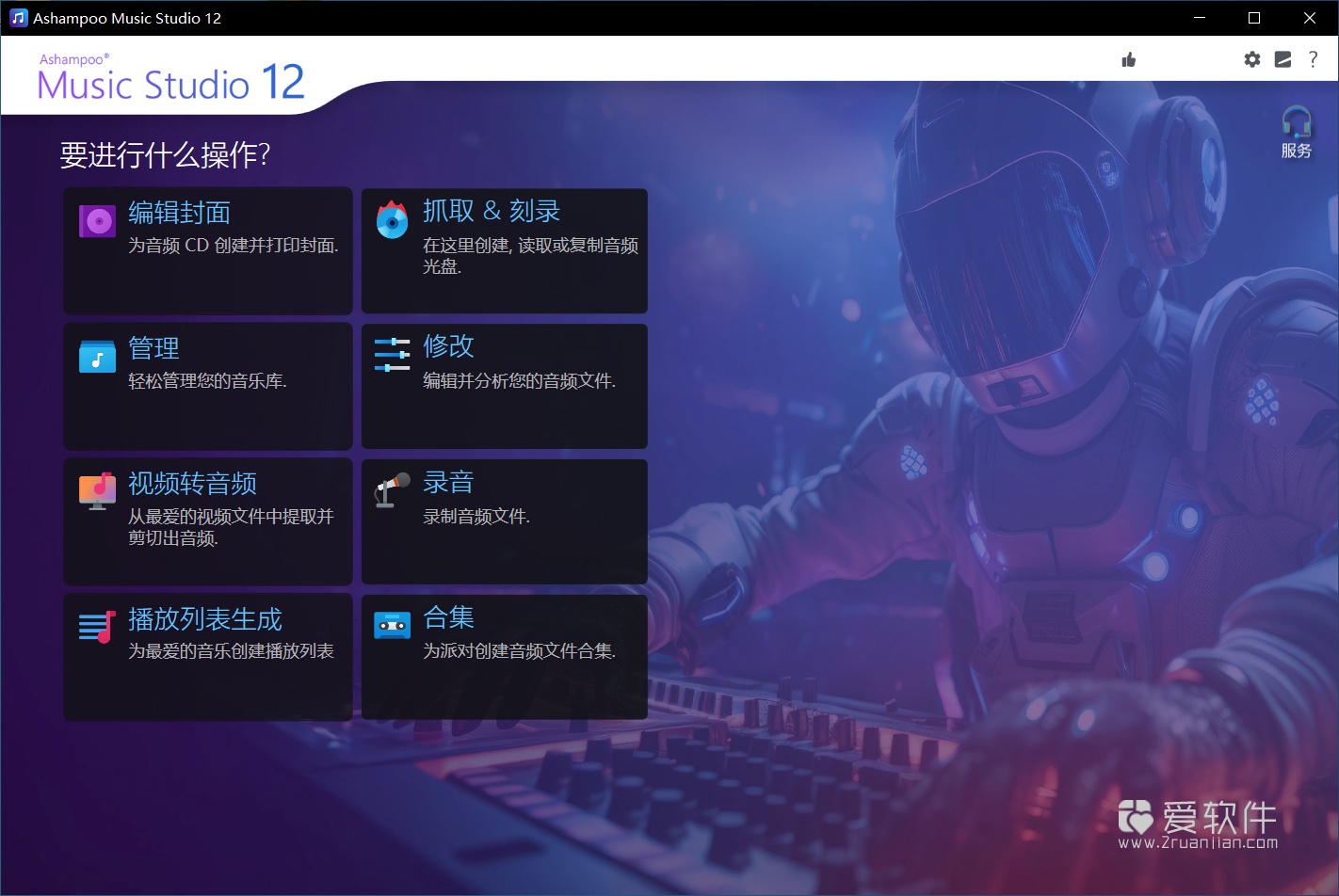Open 合集 via the cassette tape icon
Viewport: 1339px width, 896px height.
[392, 625]
